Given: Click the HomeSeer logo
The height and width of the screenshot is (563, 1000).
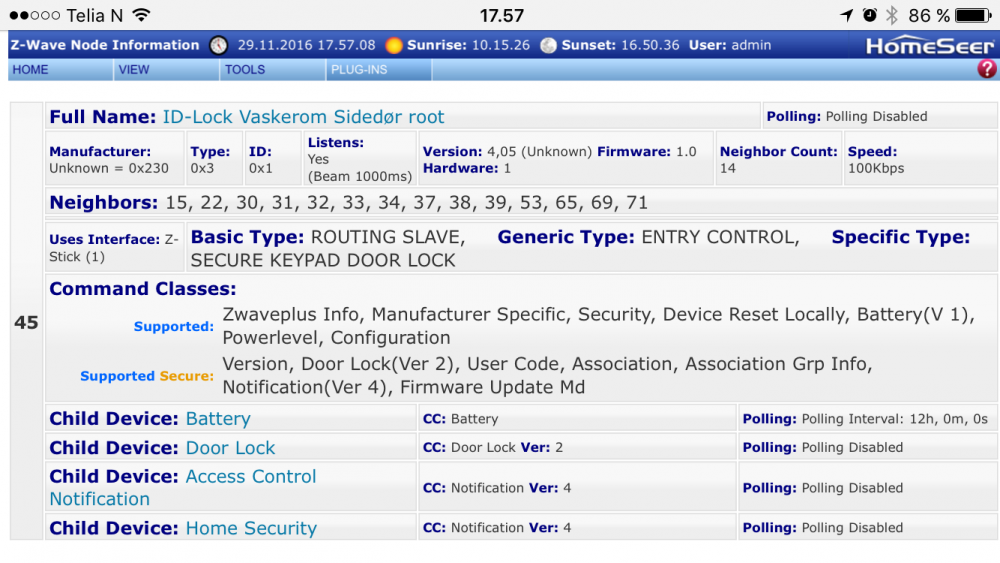Looking at the screenshot, I should coord(929,45).
